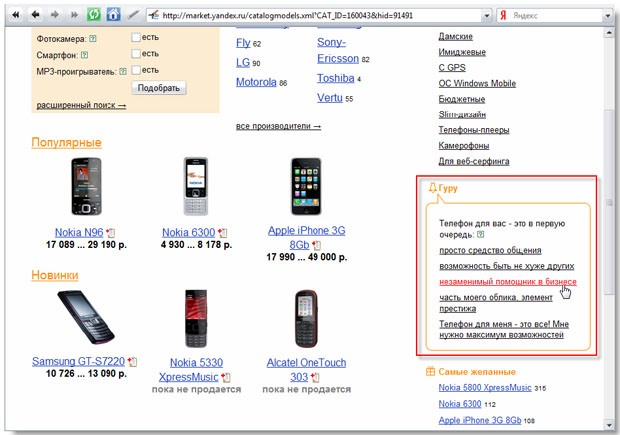
Task: Open the Motorola brand link
Action: click(x=256, y=82)
